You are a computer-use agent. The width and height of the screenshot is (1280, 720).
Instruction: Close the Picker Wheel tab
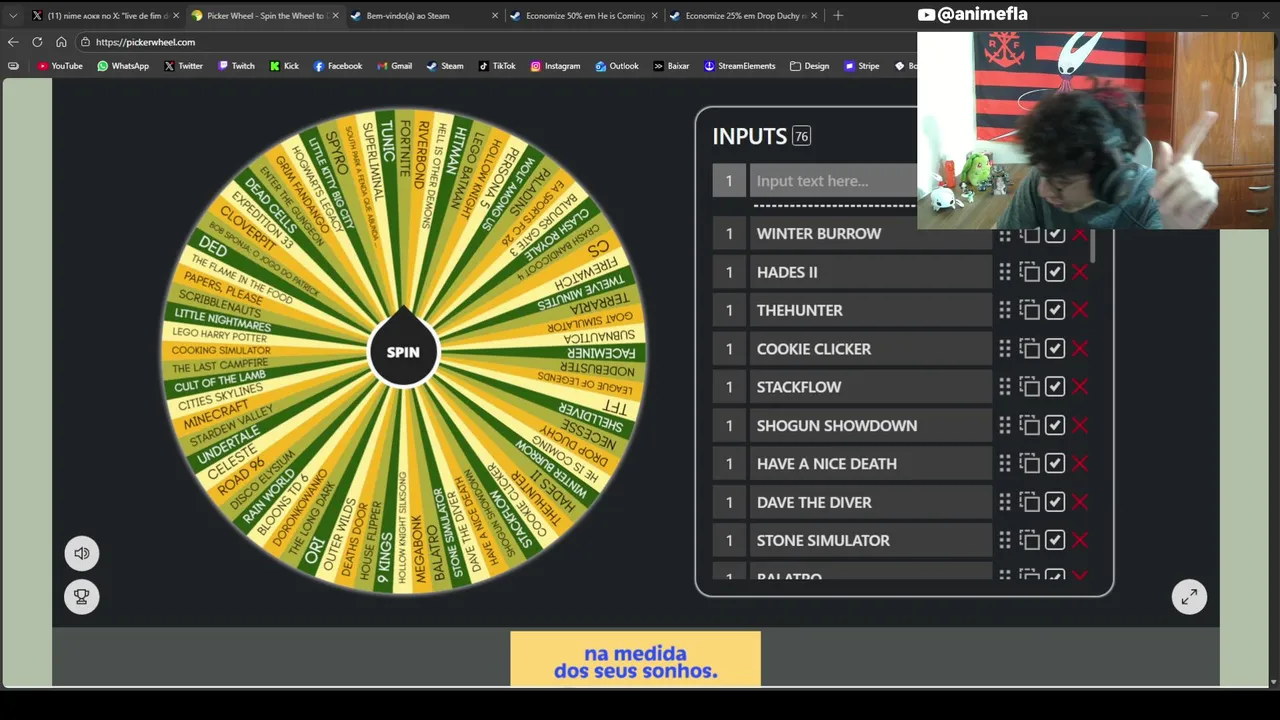tap(335, 16)
